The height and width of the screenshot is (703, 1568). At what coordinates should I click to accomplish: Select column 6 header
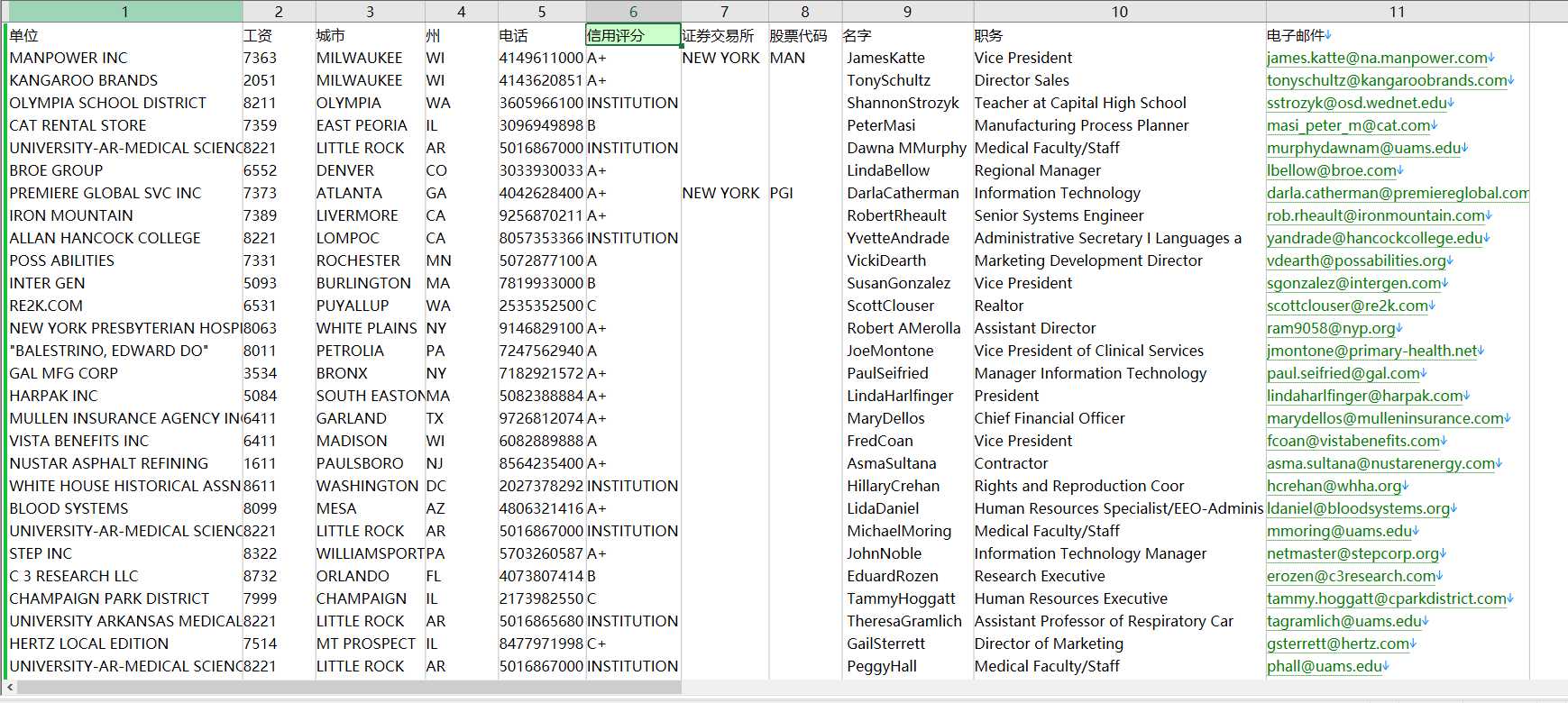pos(633,12)
